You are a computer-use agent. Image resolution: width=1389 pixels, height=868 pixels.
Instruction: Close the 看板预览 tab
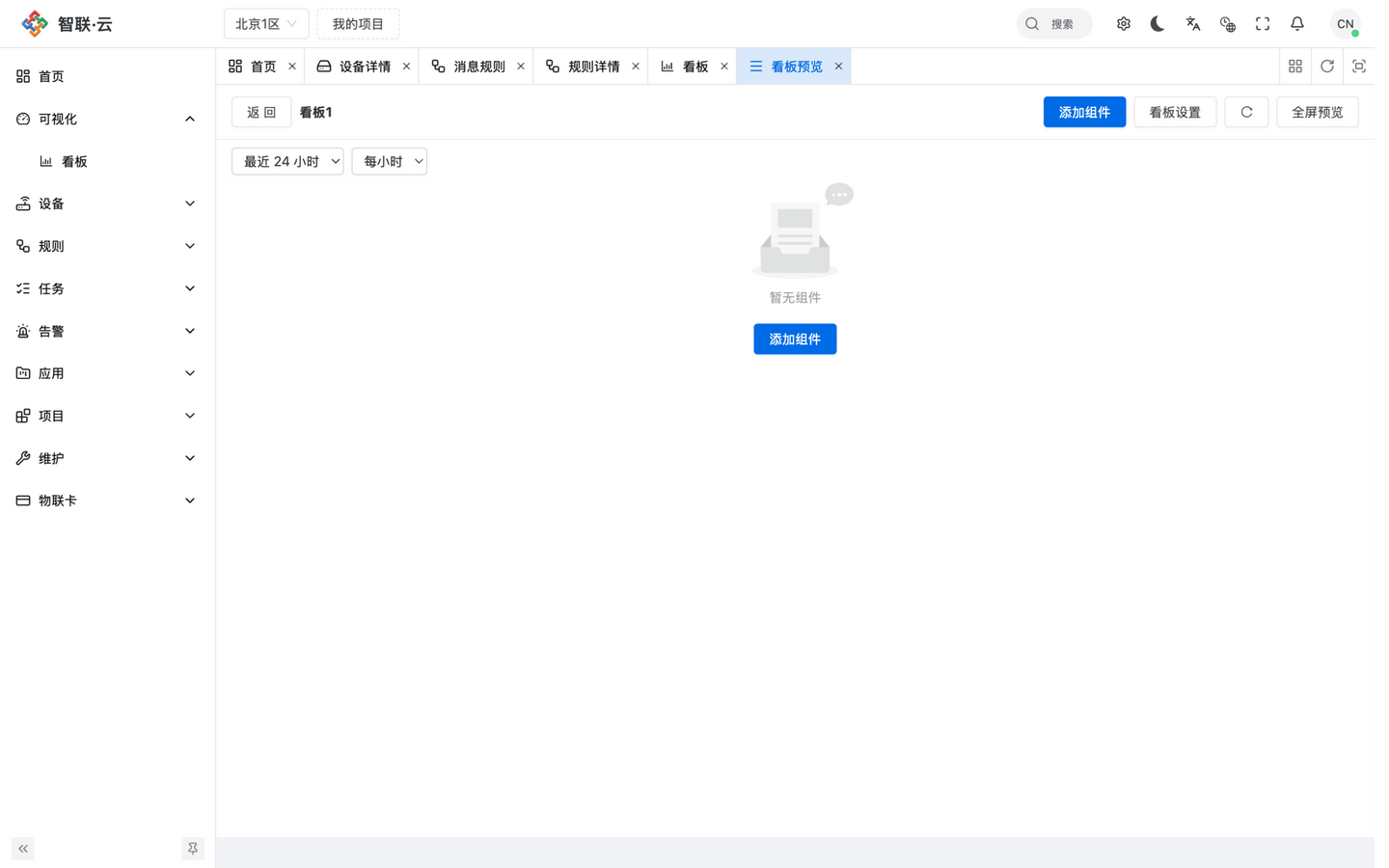(838, 67)
